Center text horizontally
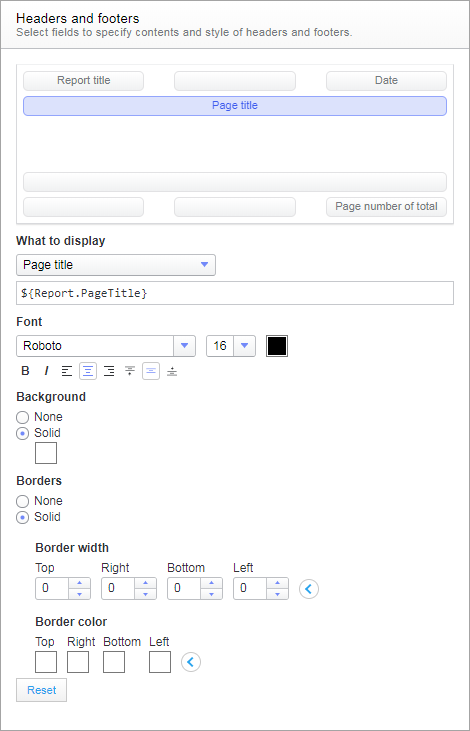The width and height of the screenshot is (470, 731). tap(88, 371)
